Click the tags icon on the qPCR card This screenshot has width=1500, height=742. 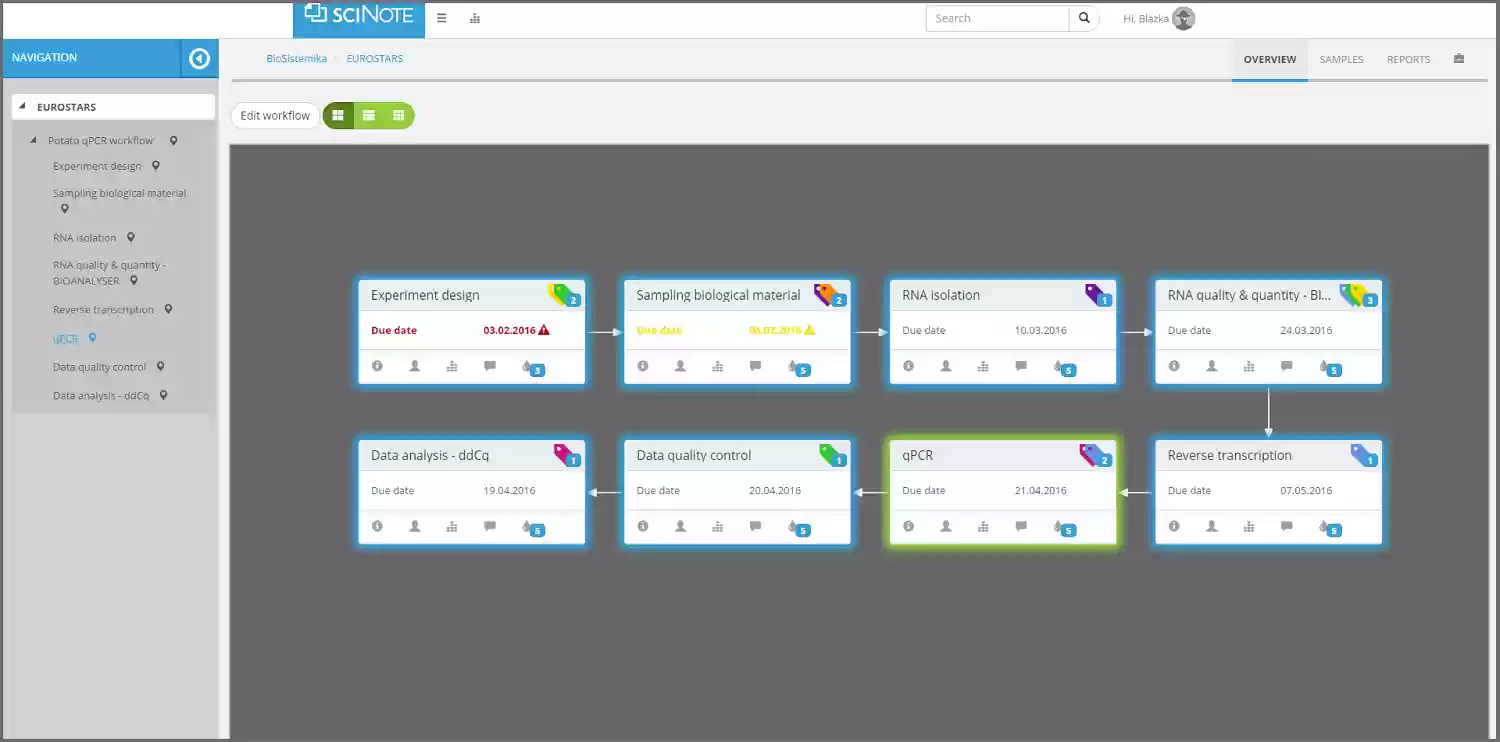pyautogui.click(x=1093, y=452)
